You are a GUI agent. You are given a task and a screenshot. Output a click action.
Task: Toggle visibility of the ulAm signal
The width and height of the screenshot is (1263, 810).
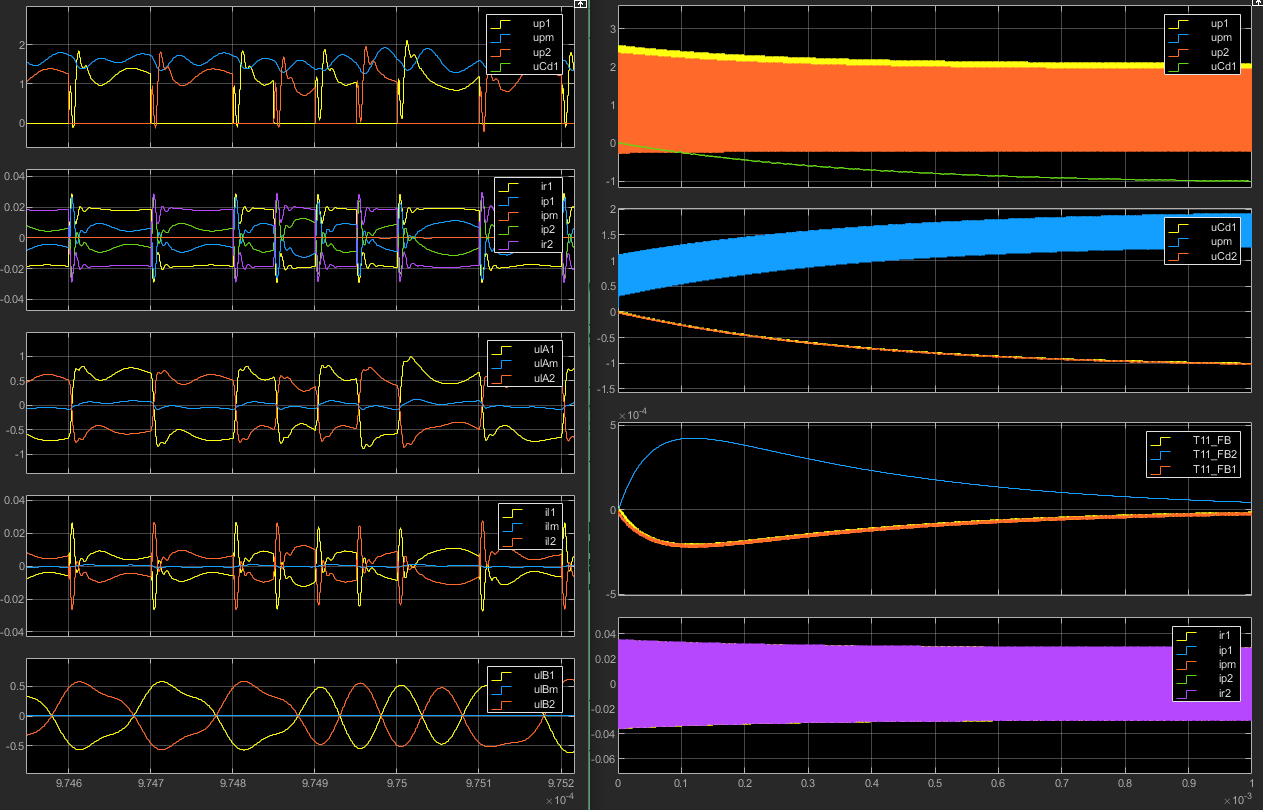pos(546,364)
